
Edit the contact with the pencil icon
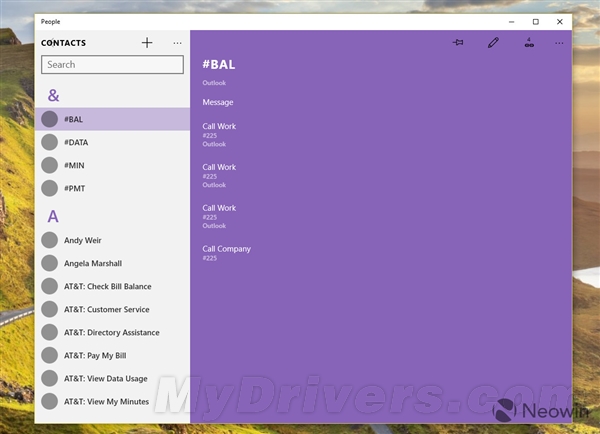tap(492, 43)
